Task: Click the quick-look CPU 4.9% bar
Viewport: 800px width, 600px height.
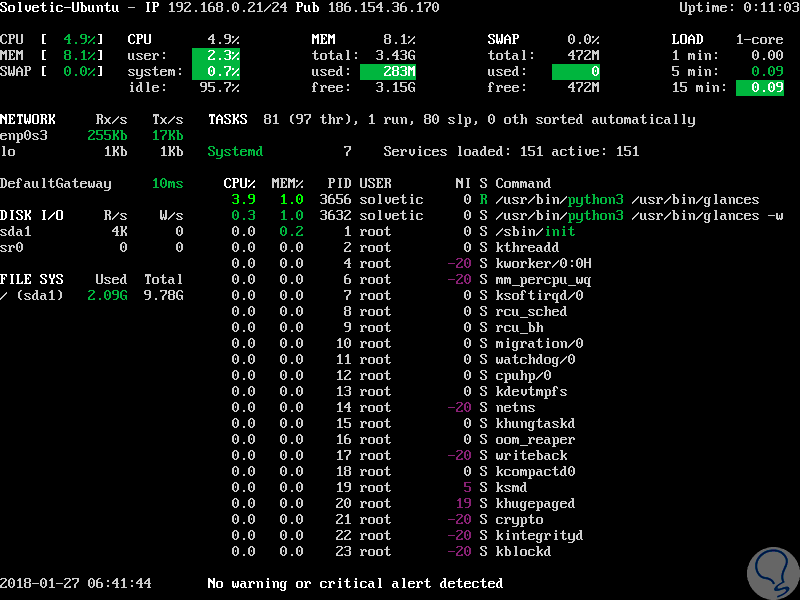Action: (51, 40)
